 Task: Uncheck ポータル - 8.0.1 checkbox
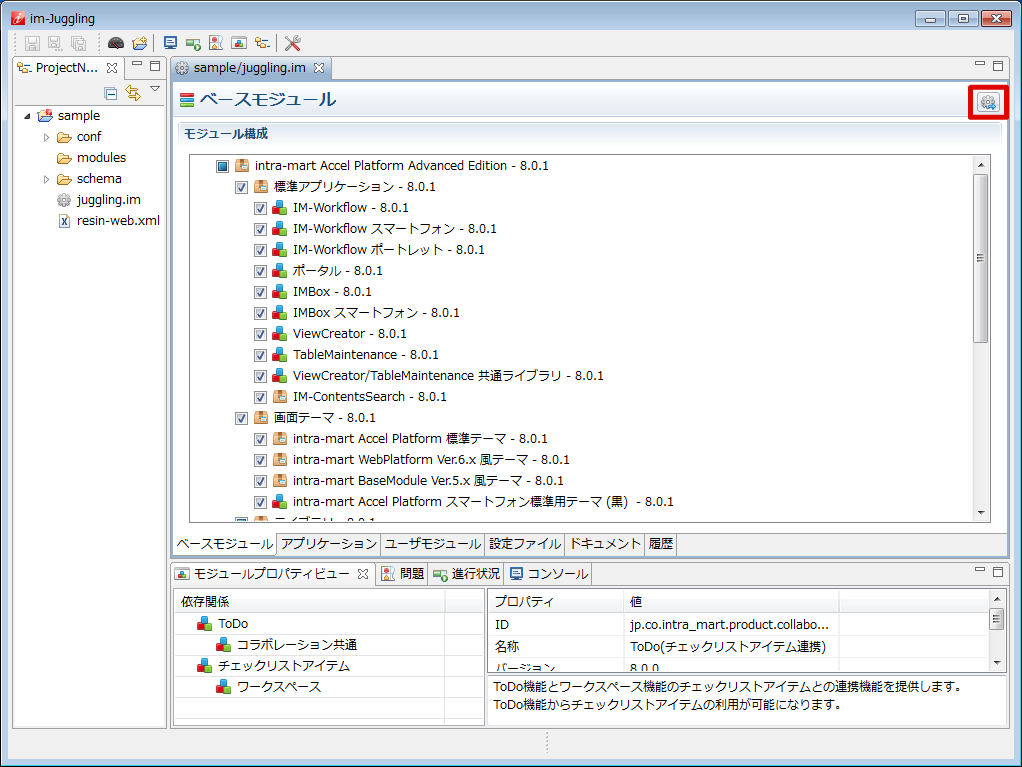coord(260,271)
